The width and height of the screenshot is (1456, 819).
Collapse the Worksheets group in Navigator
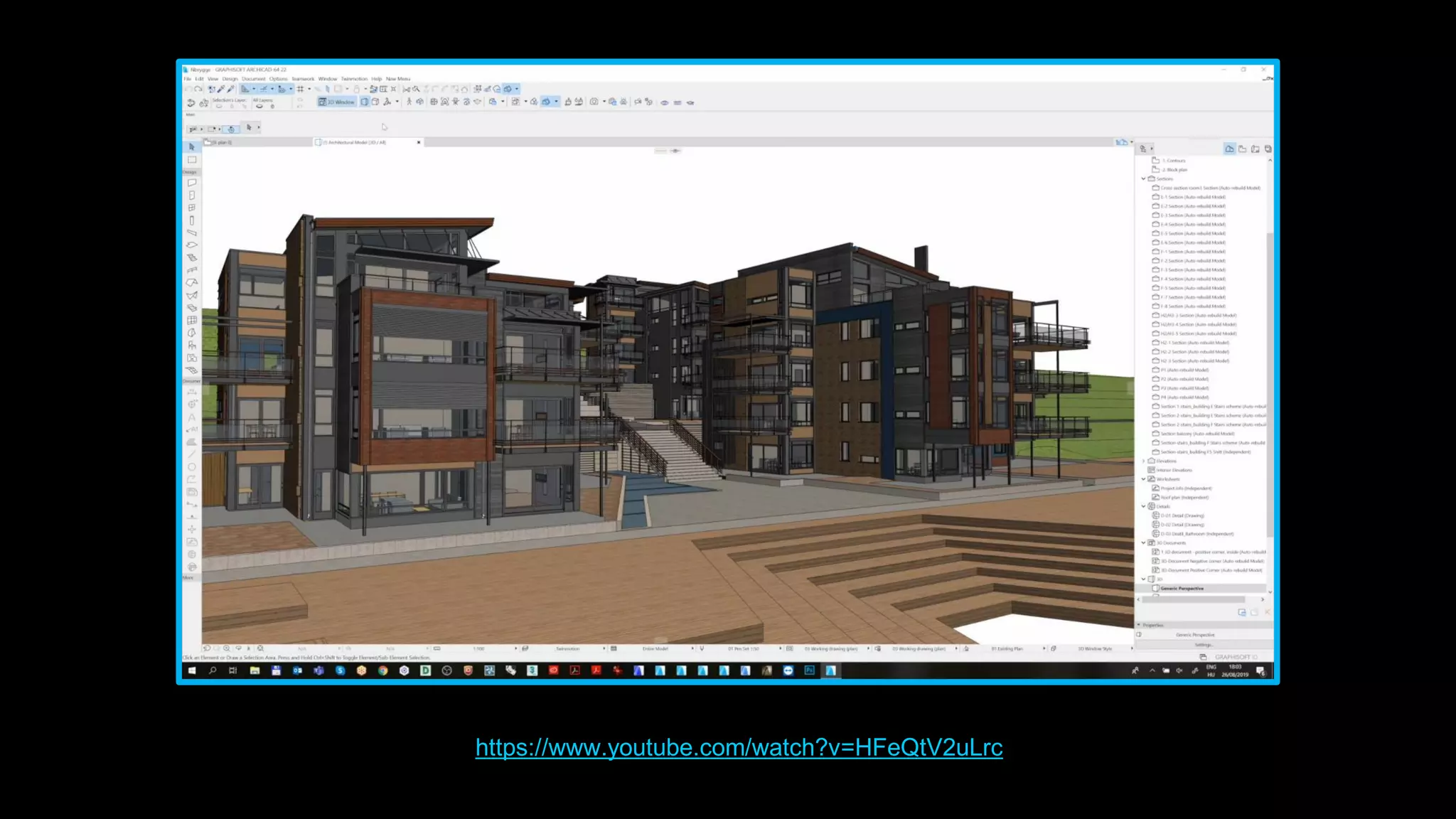[1143, 479]
